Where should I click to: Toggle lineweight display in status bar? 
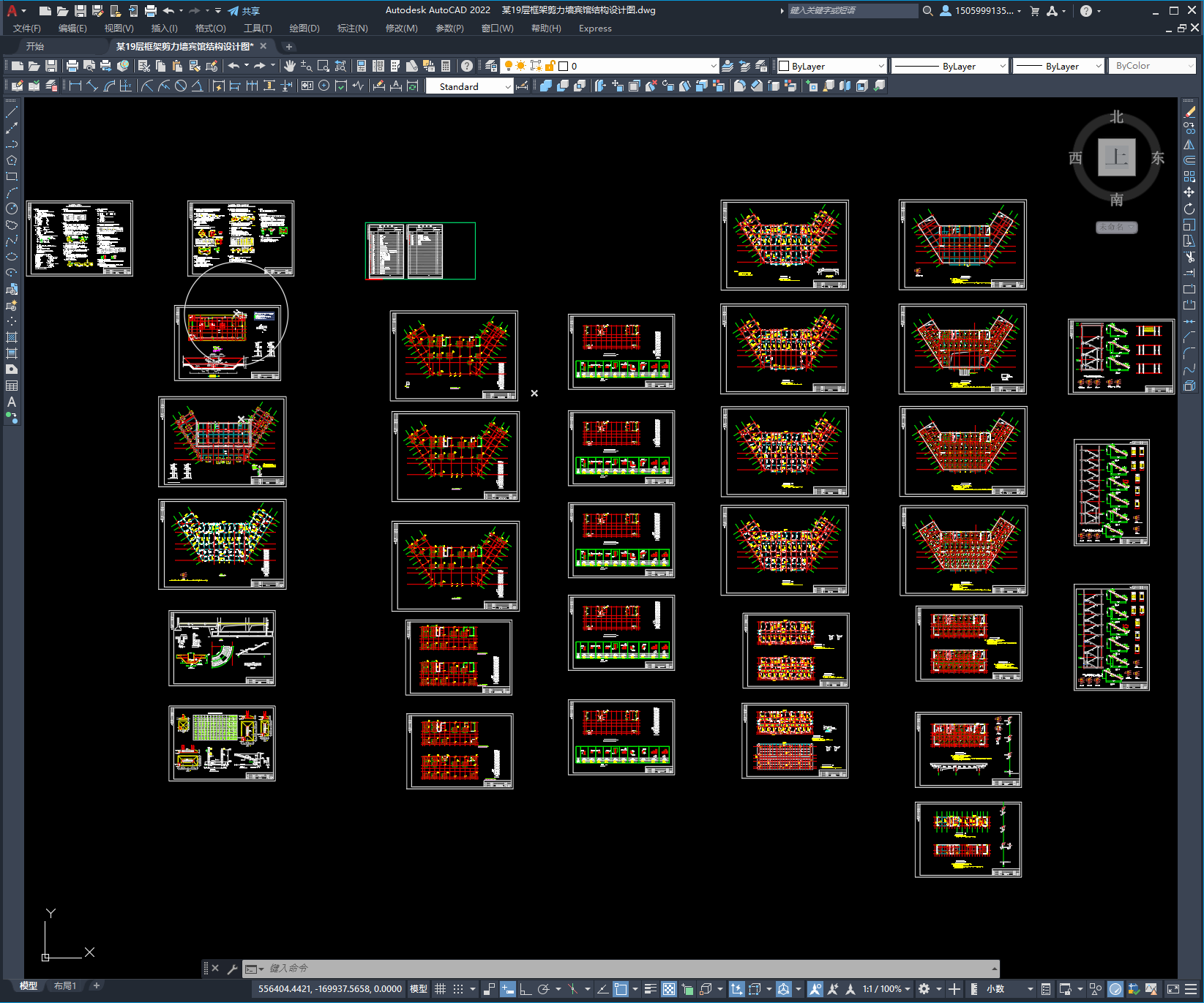click(651, 989)
